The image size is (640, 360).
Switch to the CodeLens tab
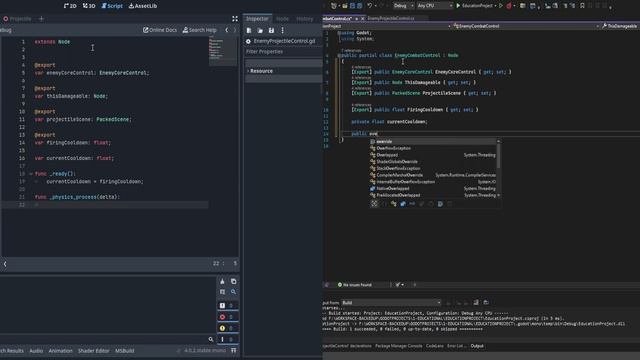coord(435,346)
